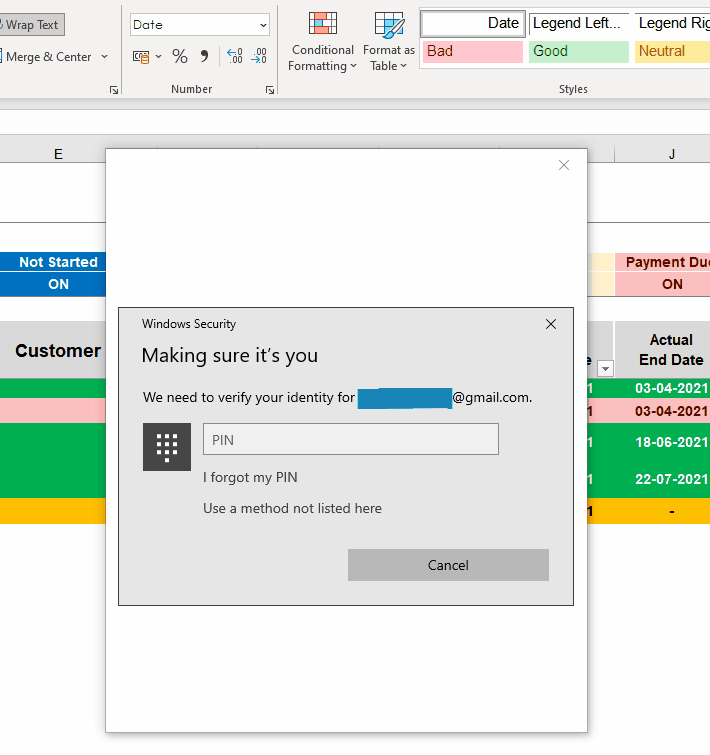Click the Customer column header
This screenshot has width=710, height=755.
coord(53,350)
